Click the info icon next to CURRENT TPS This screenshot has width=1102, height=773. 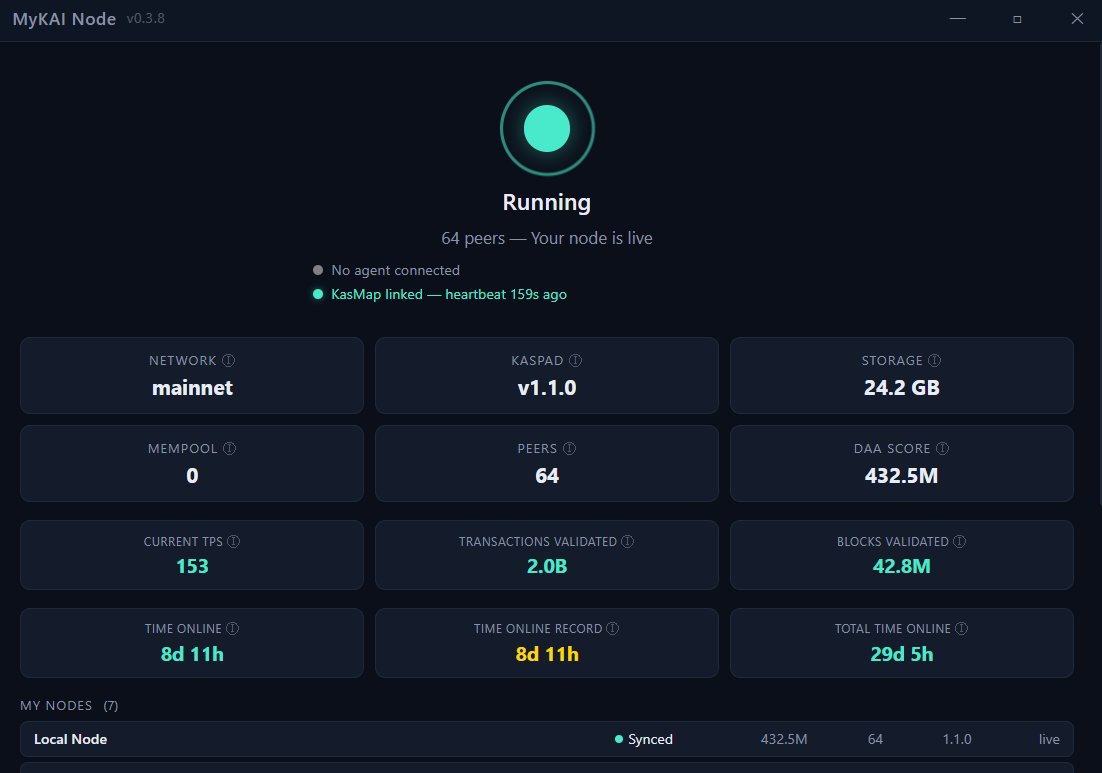233,541
